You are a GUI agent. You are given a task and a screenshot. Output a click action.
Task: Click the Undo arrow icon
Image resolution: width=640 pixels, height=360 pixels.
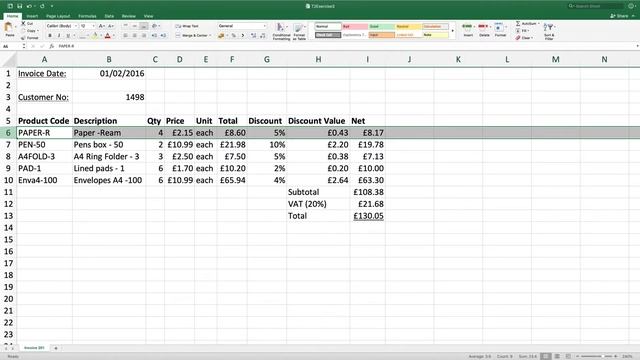click(x=29, y=6)
